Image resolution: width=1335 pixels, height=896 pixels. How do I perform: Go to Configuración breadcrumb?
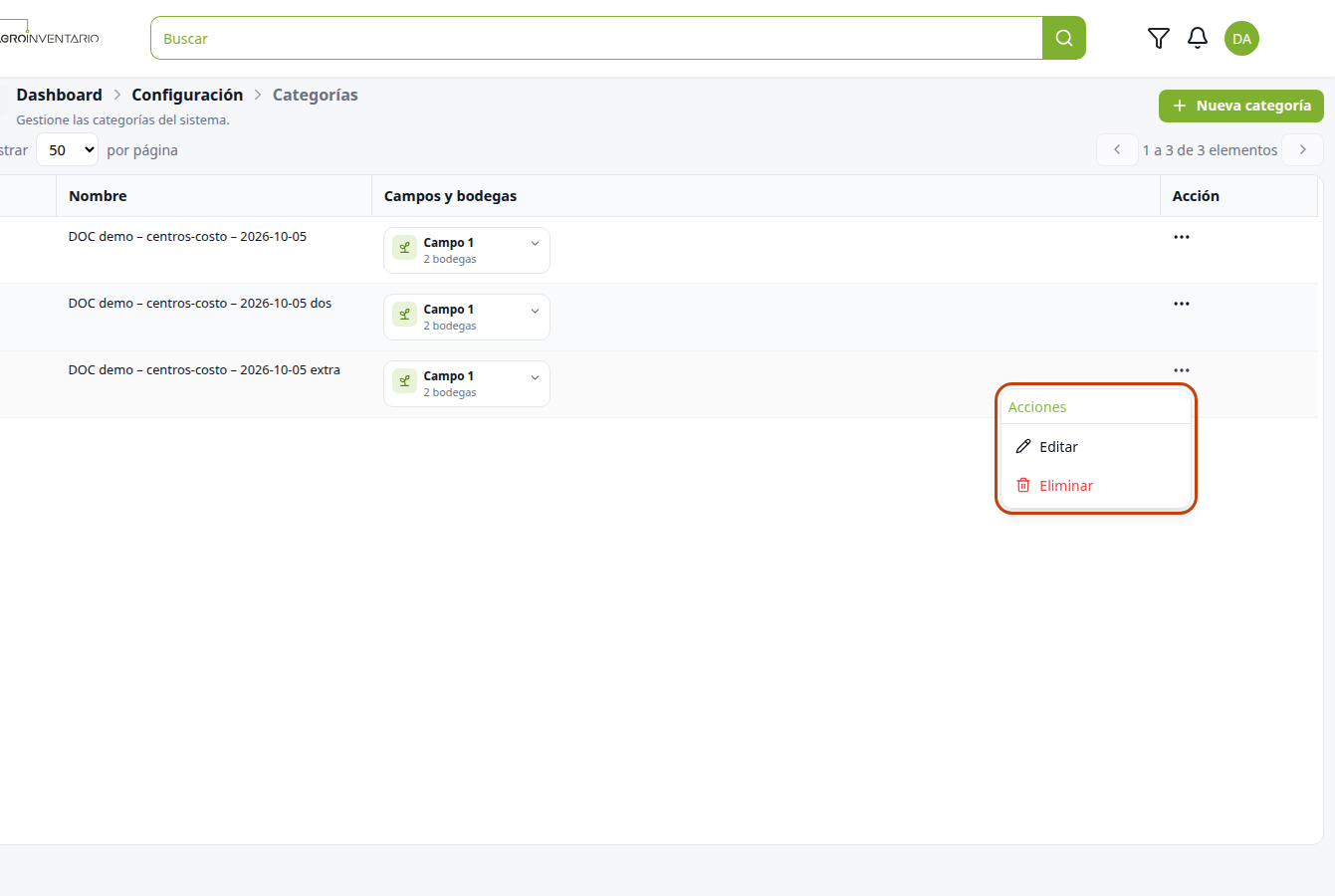click(187, 95)
